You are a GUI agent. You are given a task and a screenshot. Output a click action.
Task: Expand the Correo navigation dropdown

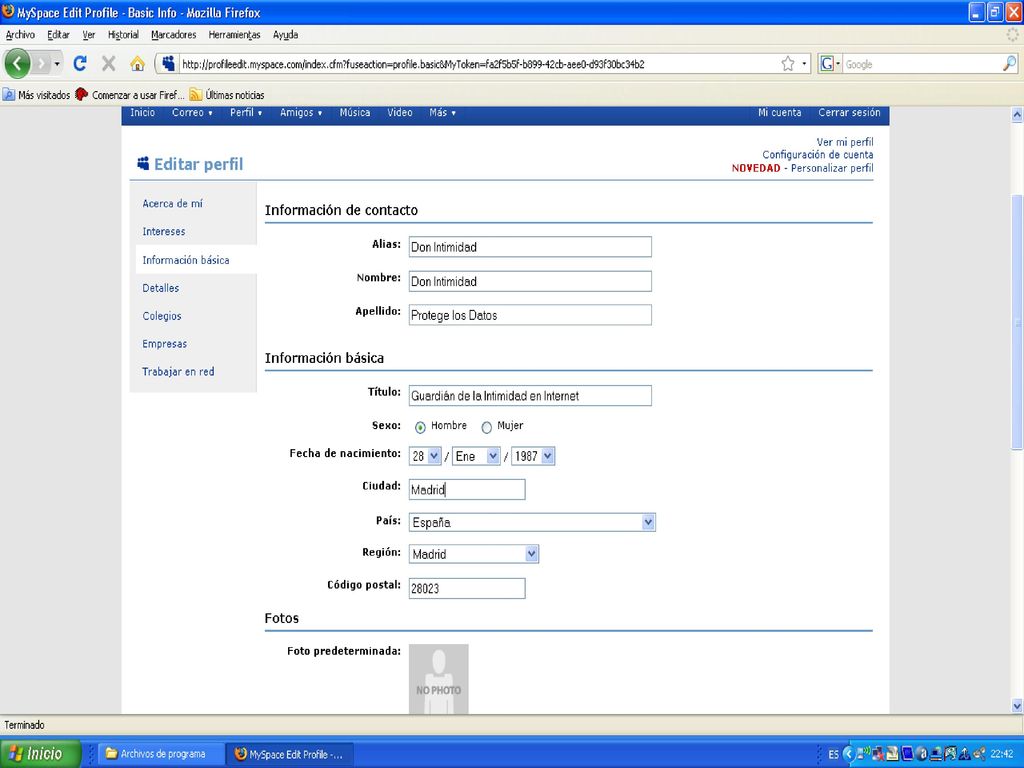[x=192, y=112]
